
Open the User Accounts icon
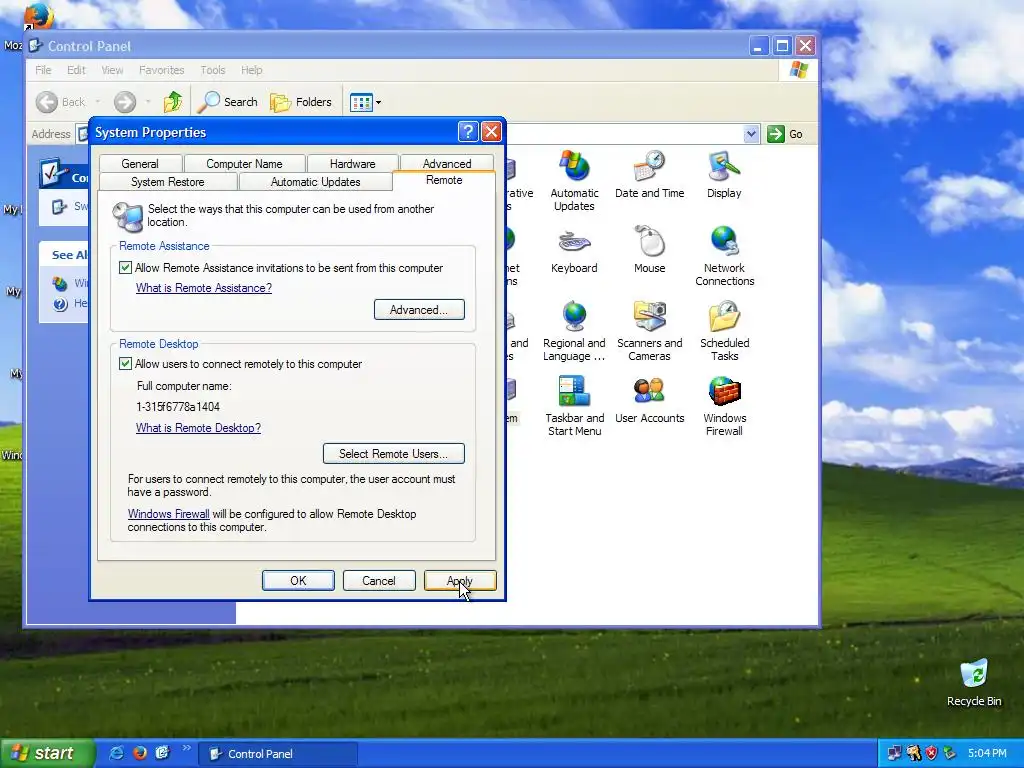coord(649,400)
